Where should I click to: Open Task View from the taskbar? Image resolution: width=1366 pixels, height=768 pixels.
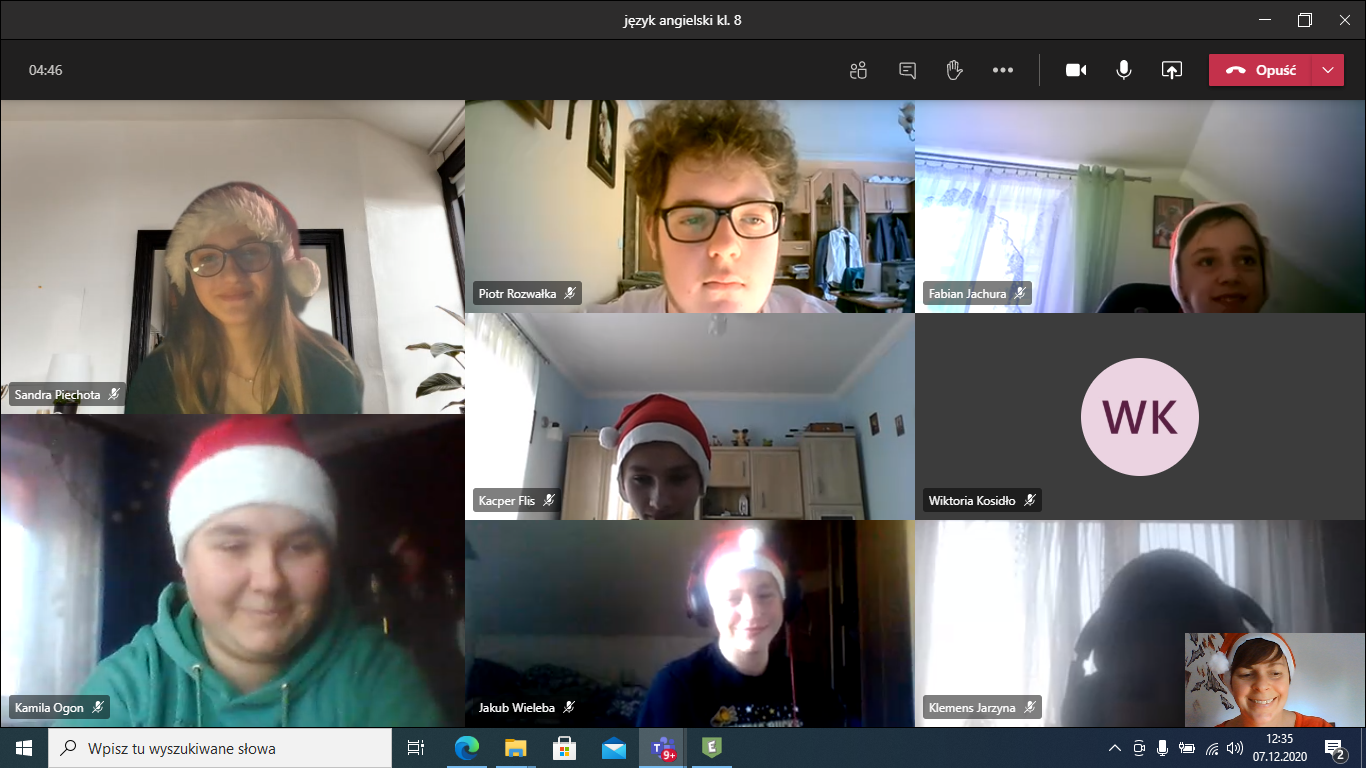click(416, 748)
